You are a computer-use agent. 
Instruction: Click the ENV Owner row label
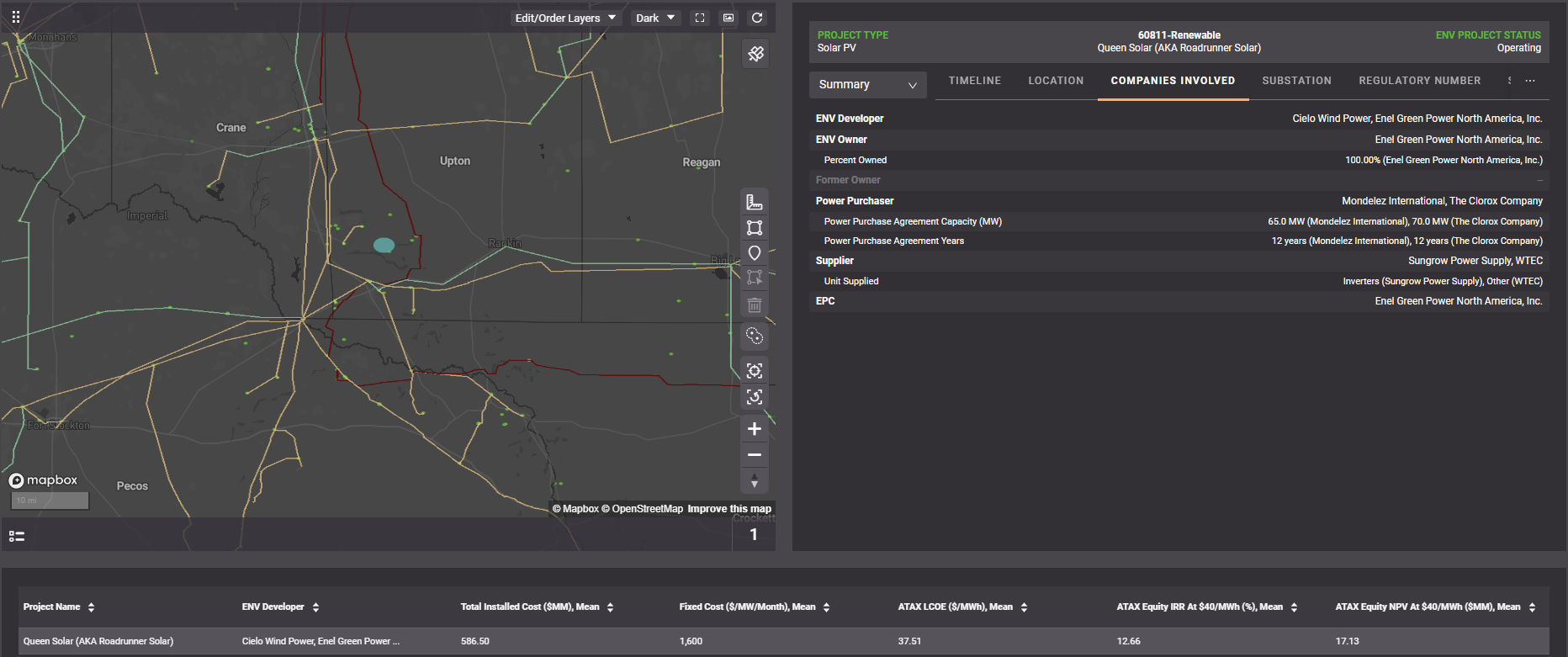tap(841, 140)
